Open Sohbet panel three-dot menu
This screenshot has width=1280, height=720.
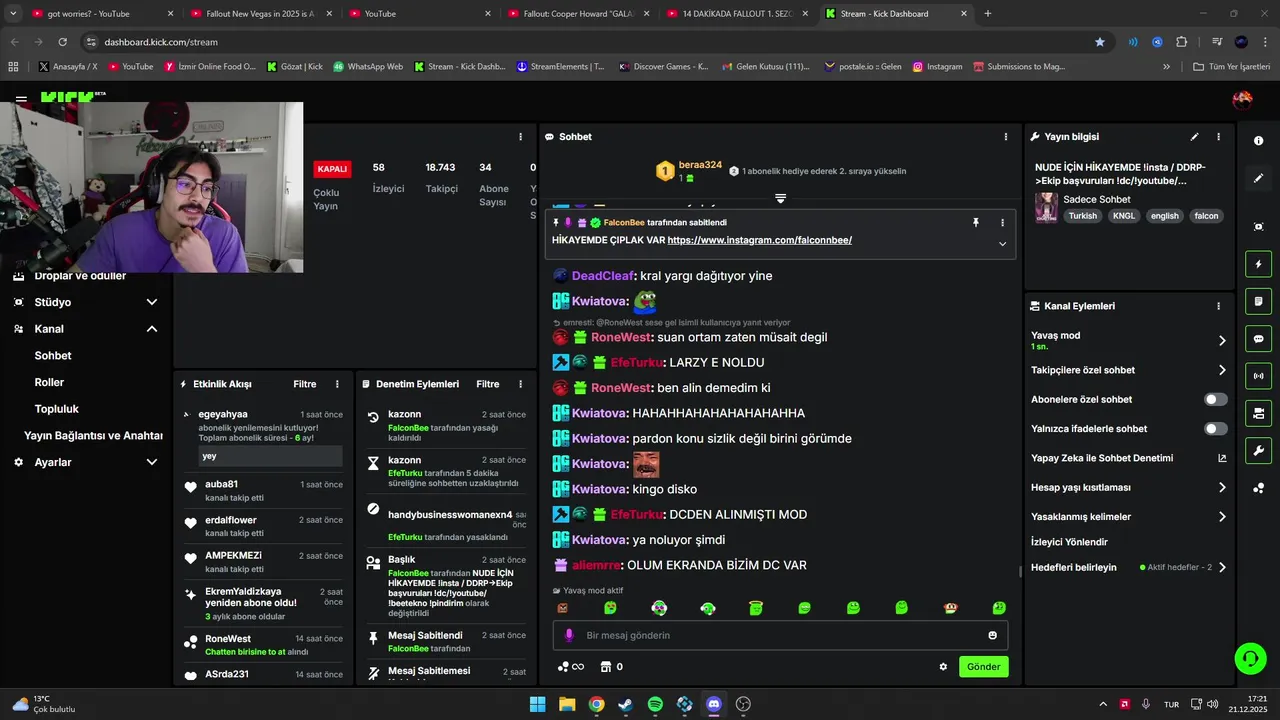1005,137
